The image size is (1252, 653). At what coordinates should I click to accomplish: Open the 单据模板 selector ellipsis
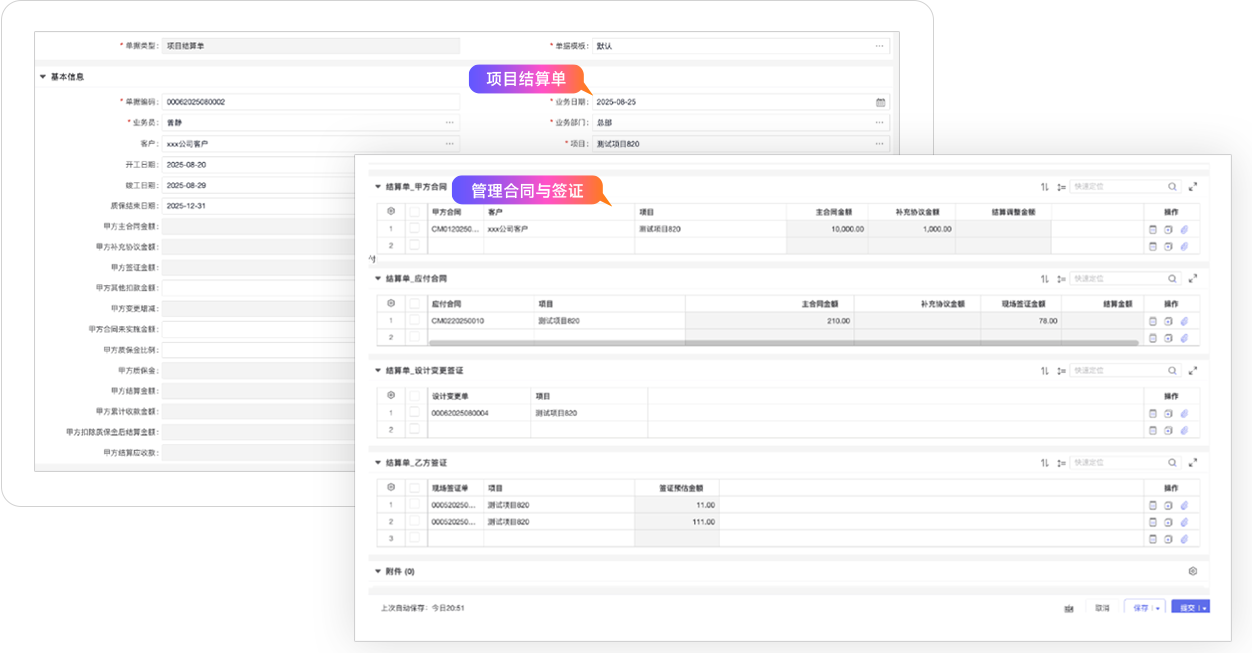(x=880, y=46)
